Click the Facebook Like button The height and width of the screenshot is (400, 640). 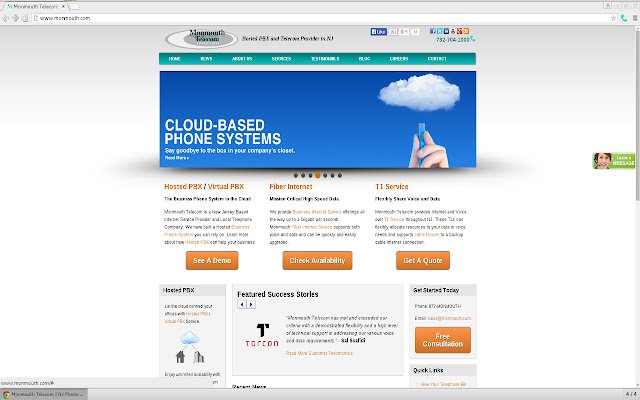click(378, 31)
